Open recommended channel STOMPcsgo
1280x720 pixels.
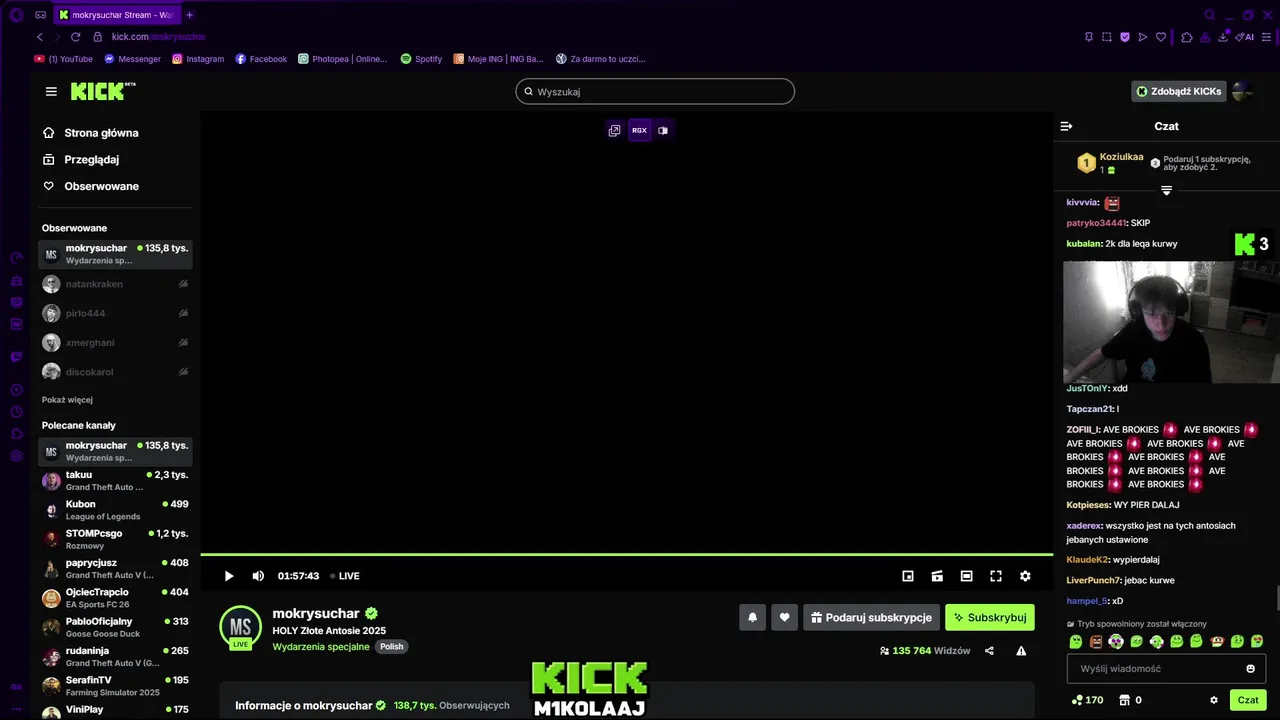coord(115,539)
